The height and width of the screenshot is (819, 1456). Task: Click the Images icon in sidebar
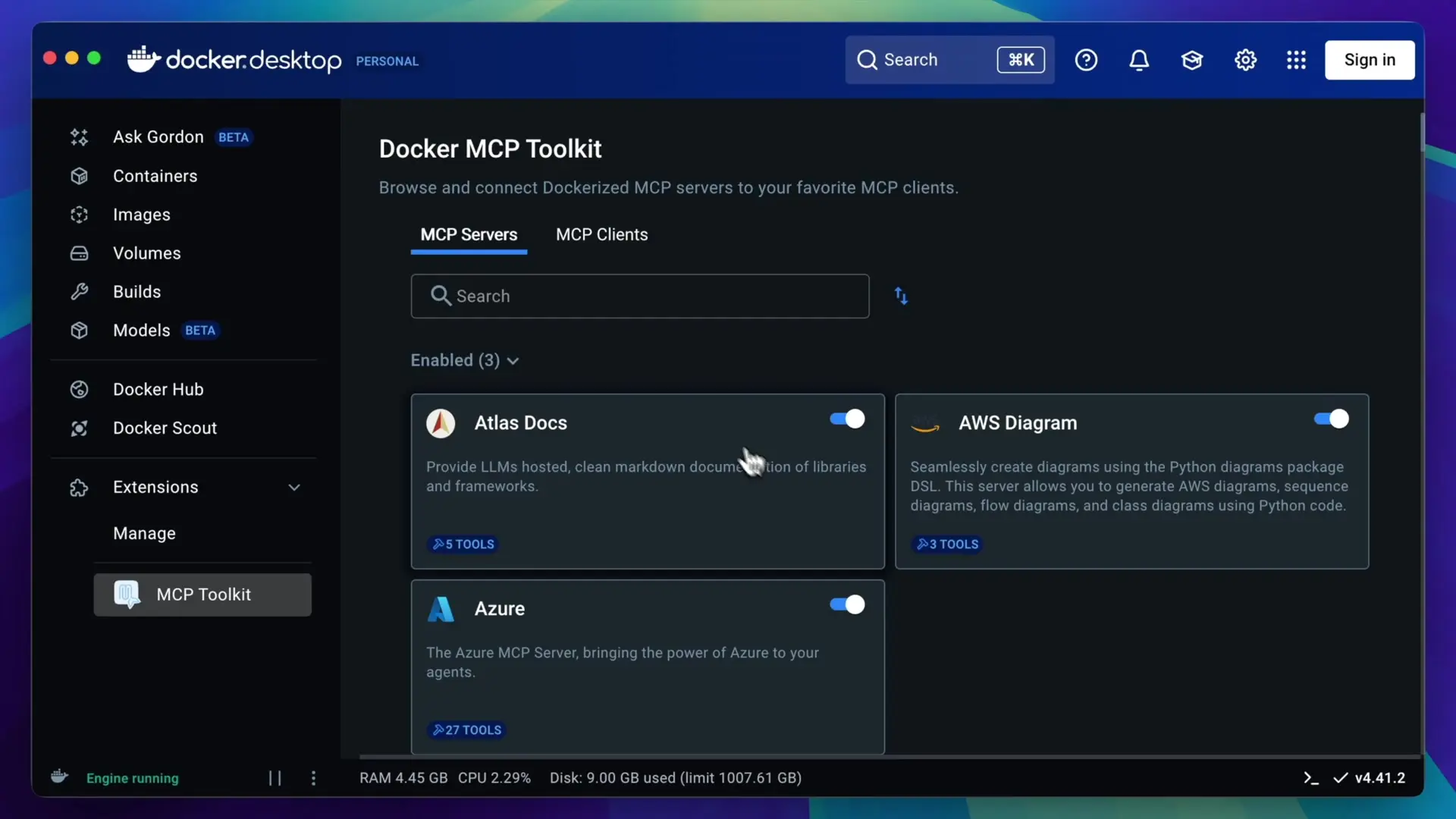[79, 215]
